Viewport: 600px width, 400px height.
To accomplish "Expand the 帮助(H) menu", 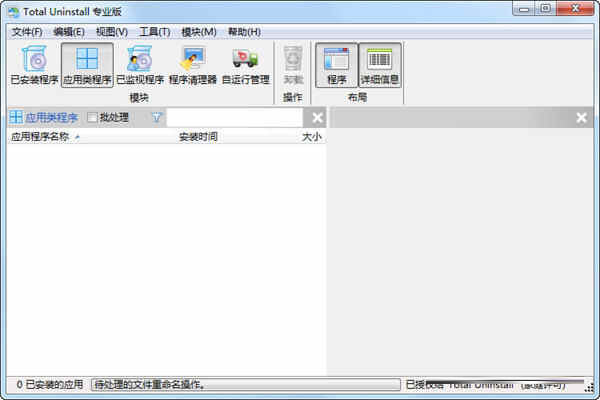I will [x=243, y=32].
